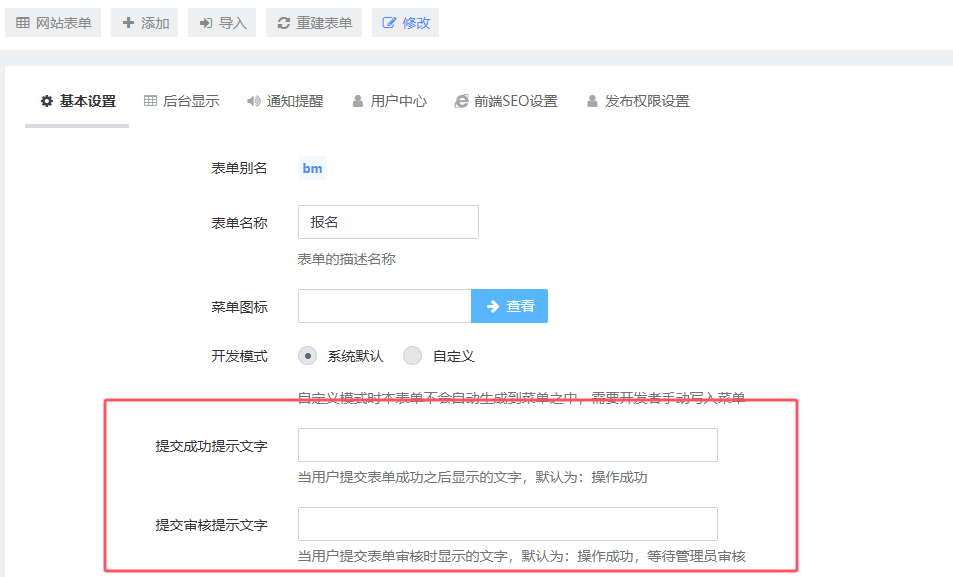Click the plus icon for 添加

(128, 23)
